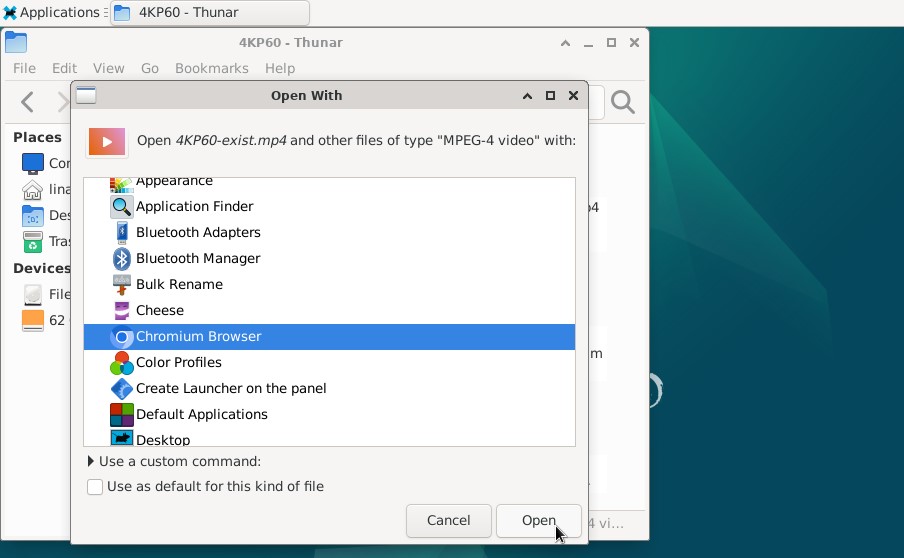Expand Use a custom command section
Screen dimensions: 904x558
point(91,462)
